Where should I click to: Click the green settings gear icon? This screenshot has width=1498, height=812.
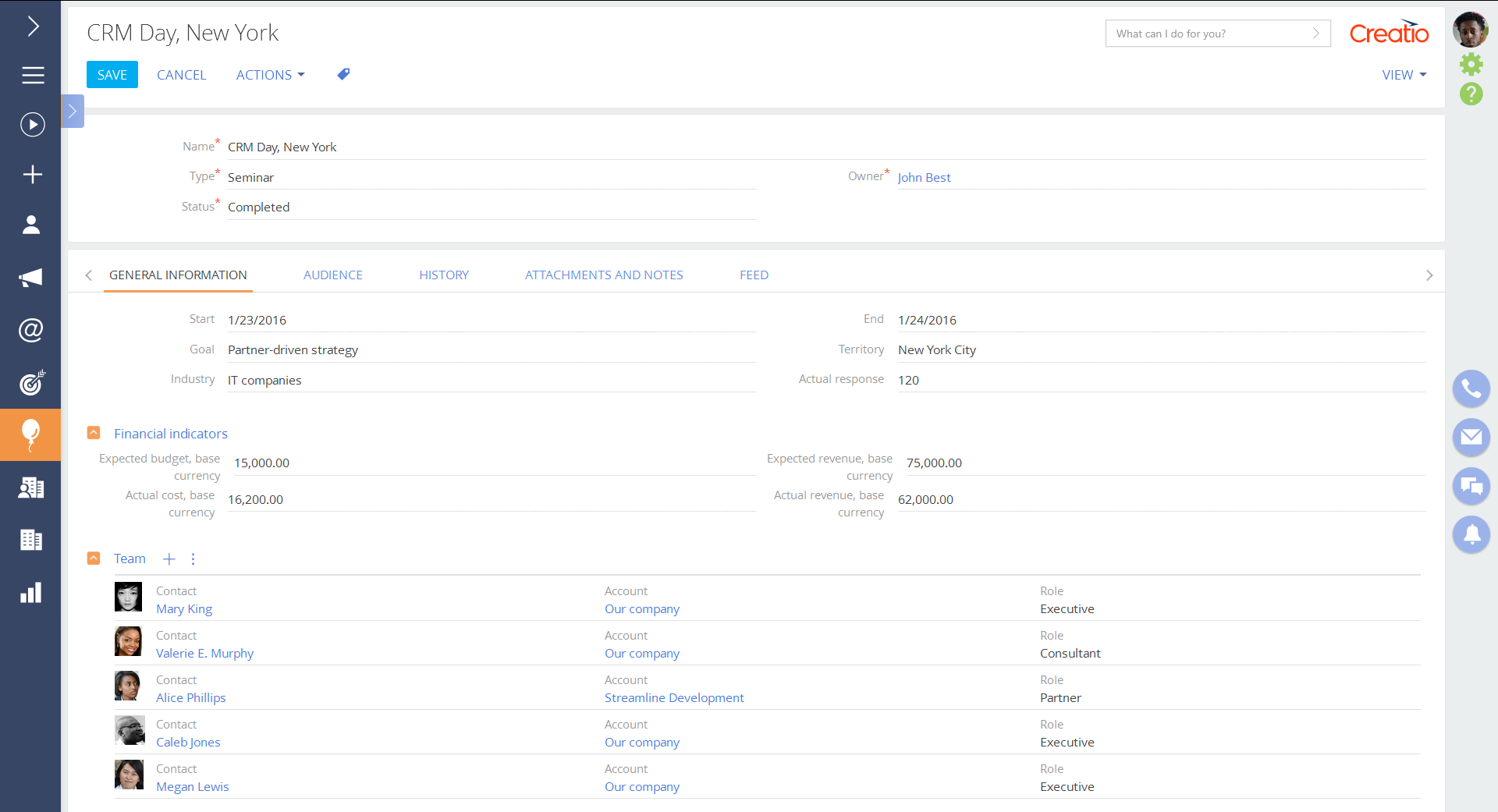point(1471,64)
